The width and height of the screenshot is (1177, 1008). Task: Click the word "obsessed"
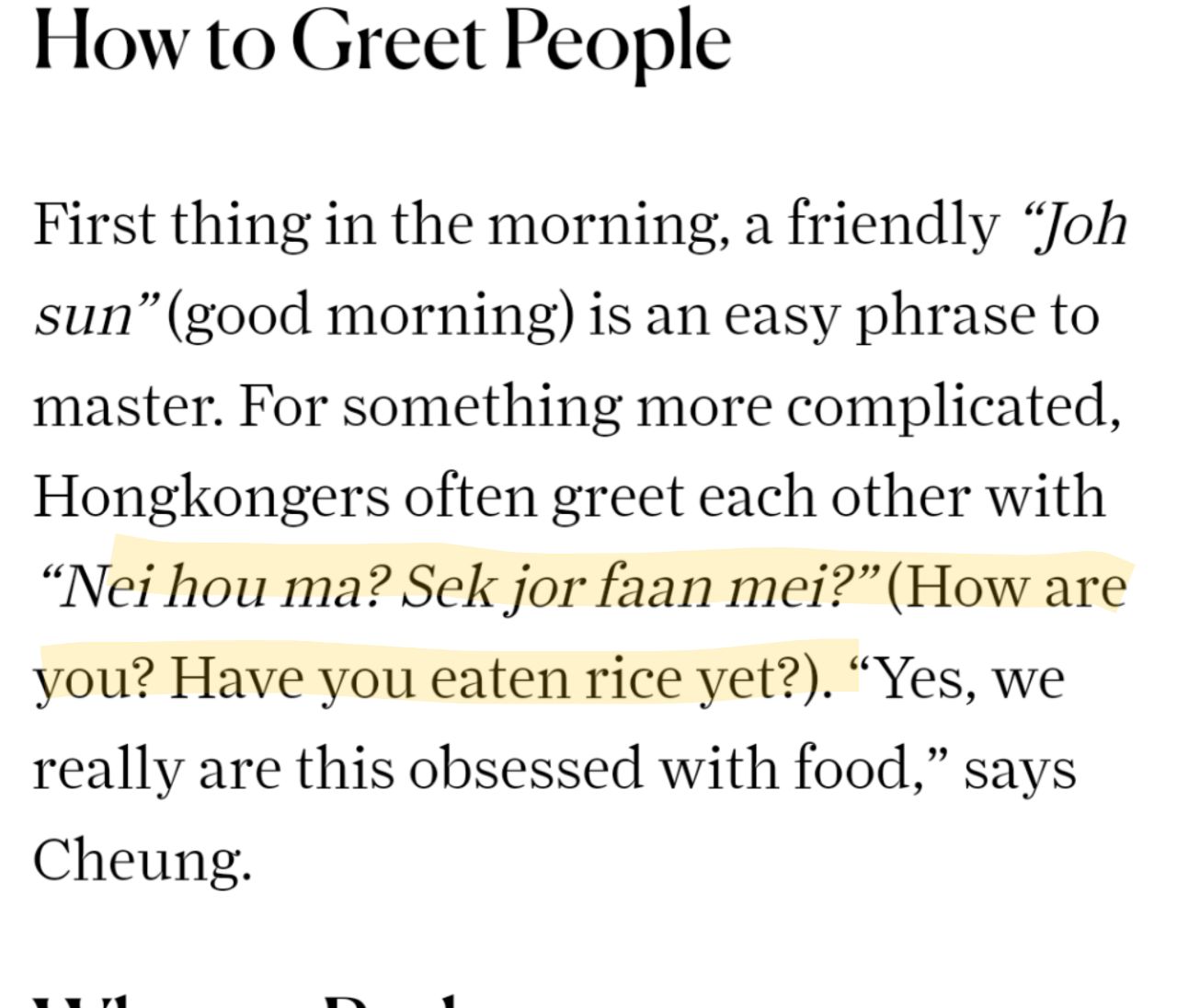pos(525,769)
